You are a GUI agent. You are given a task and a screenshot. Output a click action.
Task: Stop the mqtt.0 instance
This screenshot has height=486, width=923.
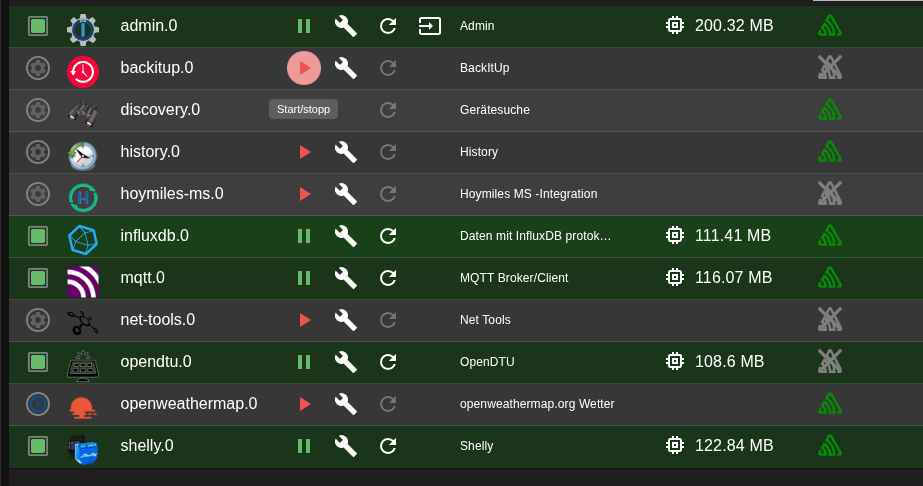304,278
